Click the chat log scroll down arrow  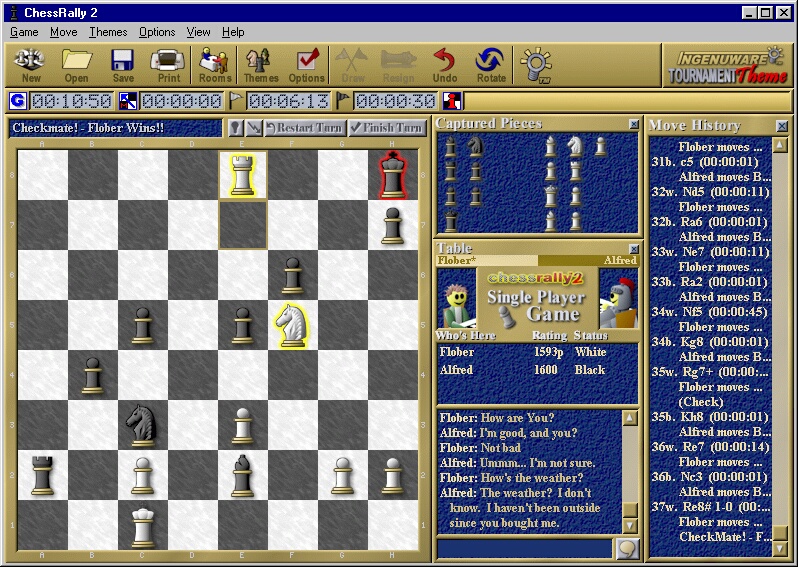coord(630,525)
